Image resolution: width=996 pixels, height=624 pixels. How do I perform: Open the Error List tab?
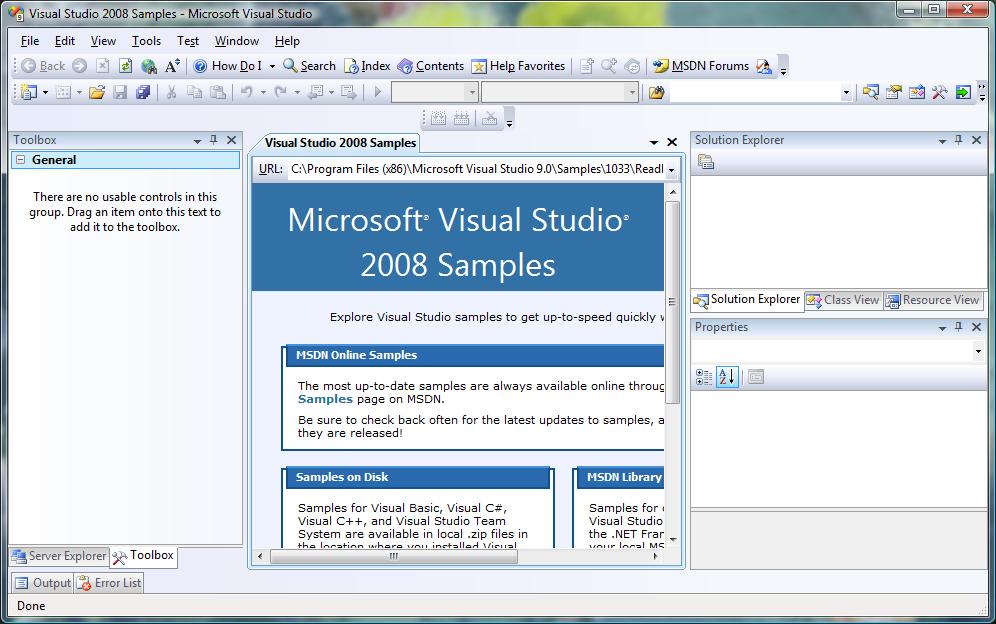[x=109, y=583]
